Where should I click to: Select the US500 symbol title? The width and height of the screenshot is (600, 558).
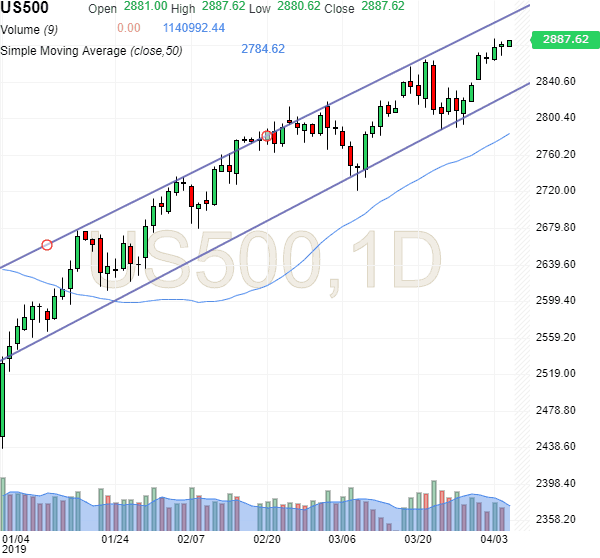(x=27, y=8)
